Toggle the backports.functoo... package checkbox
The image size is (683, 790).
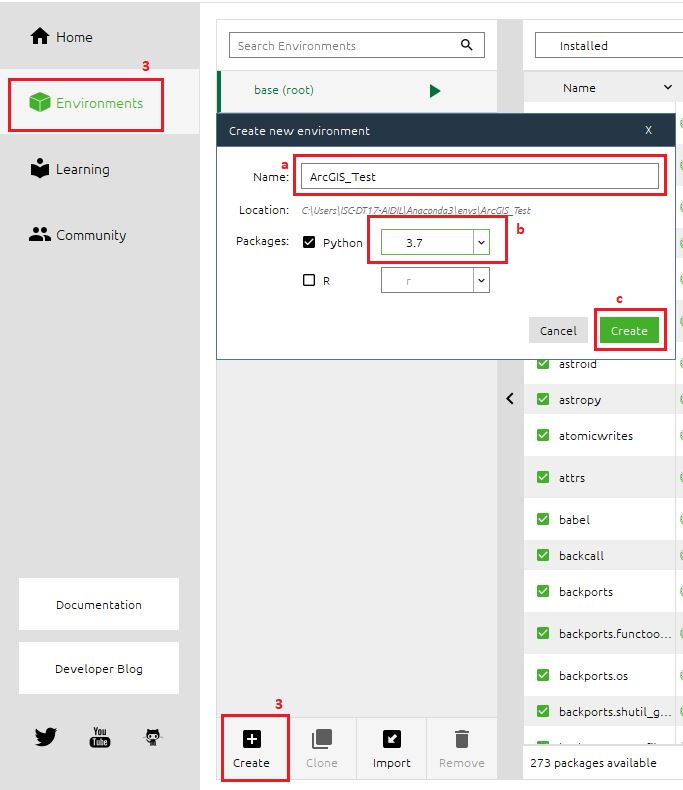(x=542, y=633)
